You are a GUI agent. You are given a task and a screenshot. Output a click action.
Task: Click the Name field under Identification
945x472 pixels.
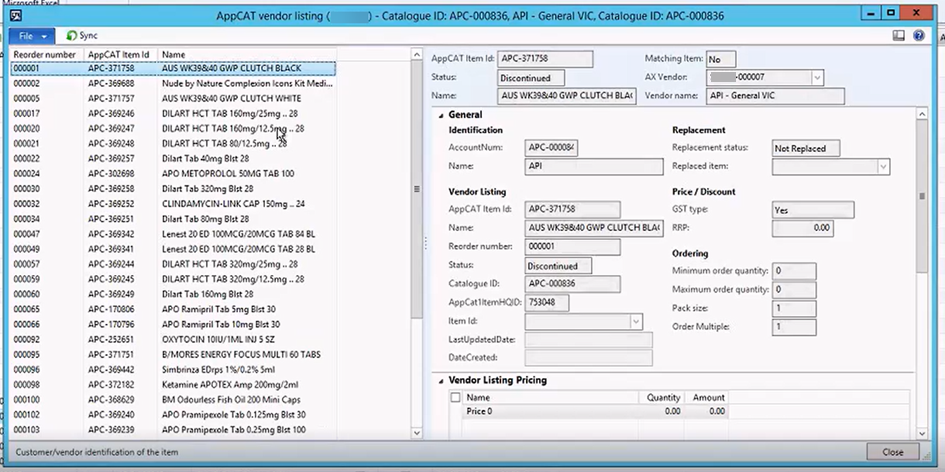[594, 166]
